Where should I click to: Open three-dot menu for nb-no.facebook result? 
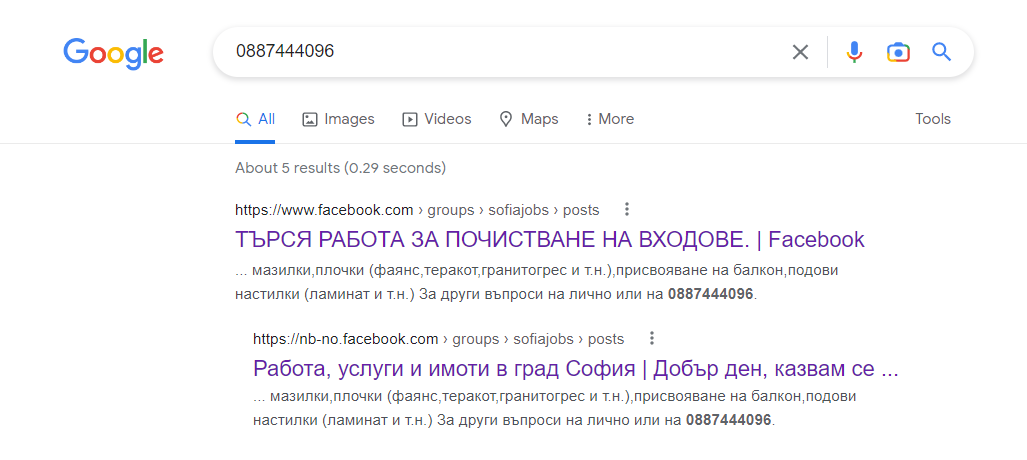pyautogui.click(x=652, y=339)
